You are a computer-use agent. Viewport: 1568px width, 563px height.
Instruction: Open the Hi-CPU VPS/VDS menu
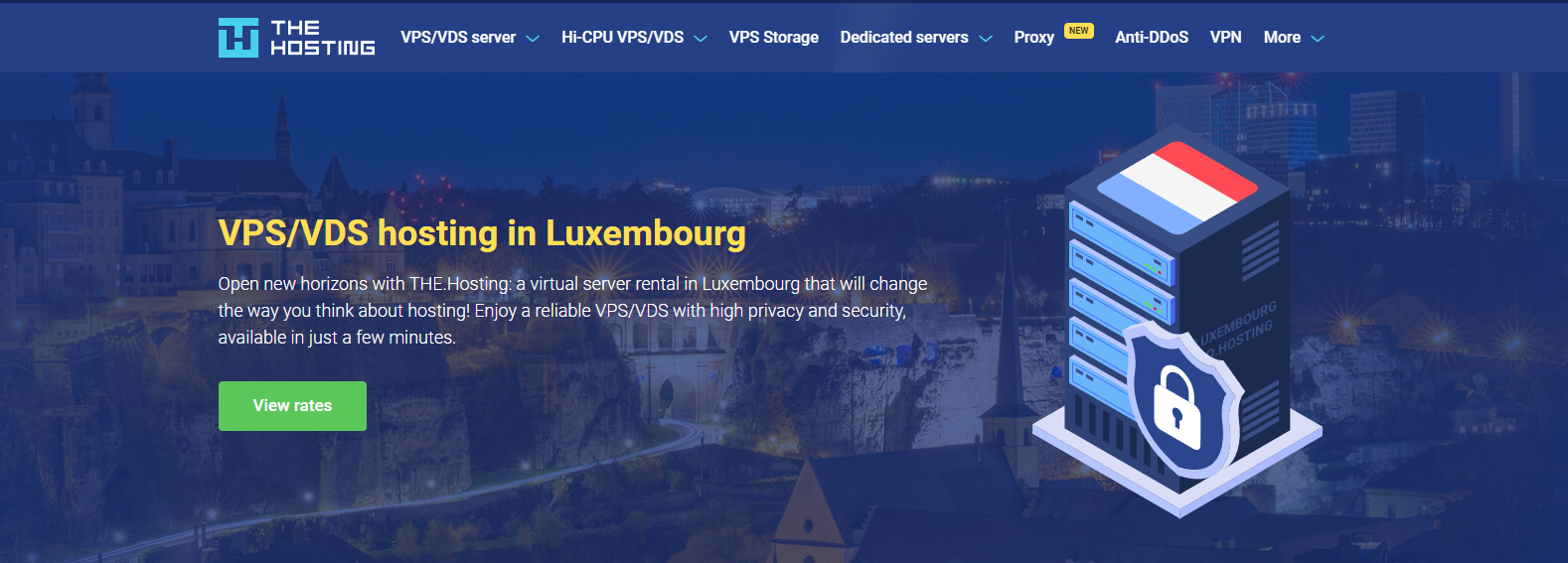[x=622, y=38]
